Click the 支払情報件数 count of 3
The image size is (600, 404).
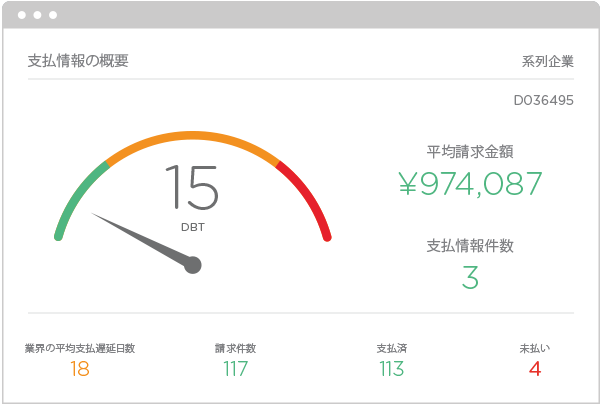(470, 277)
